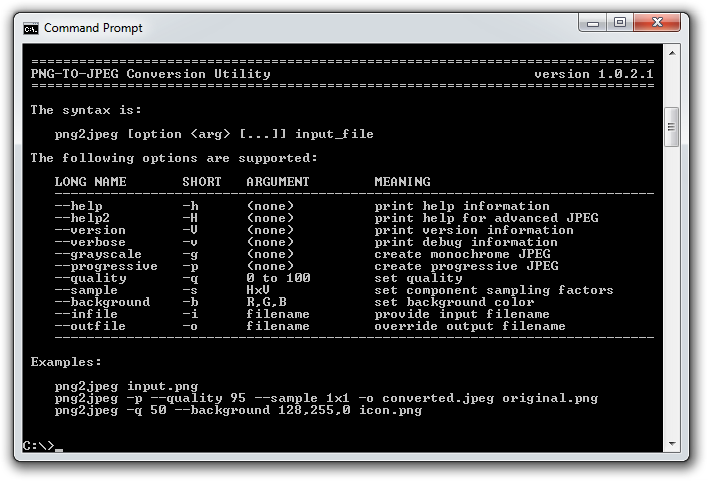The height and width of the screenshot is (481, 708).
Task: Click the 'R,G,B' argument text
Action: tap(266, 302)
